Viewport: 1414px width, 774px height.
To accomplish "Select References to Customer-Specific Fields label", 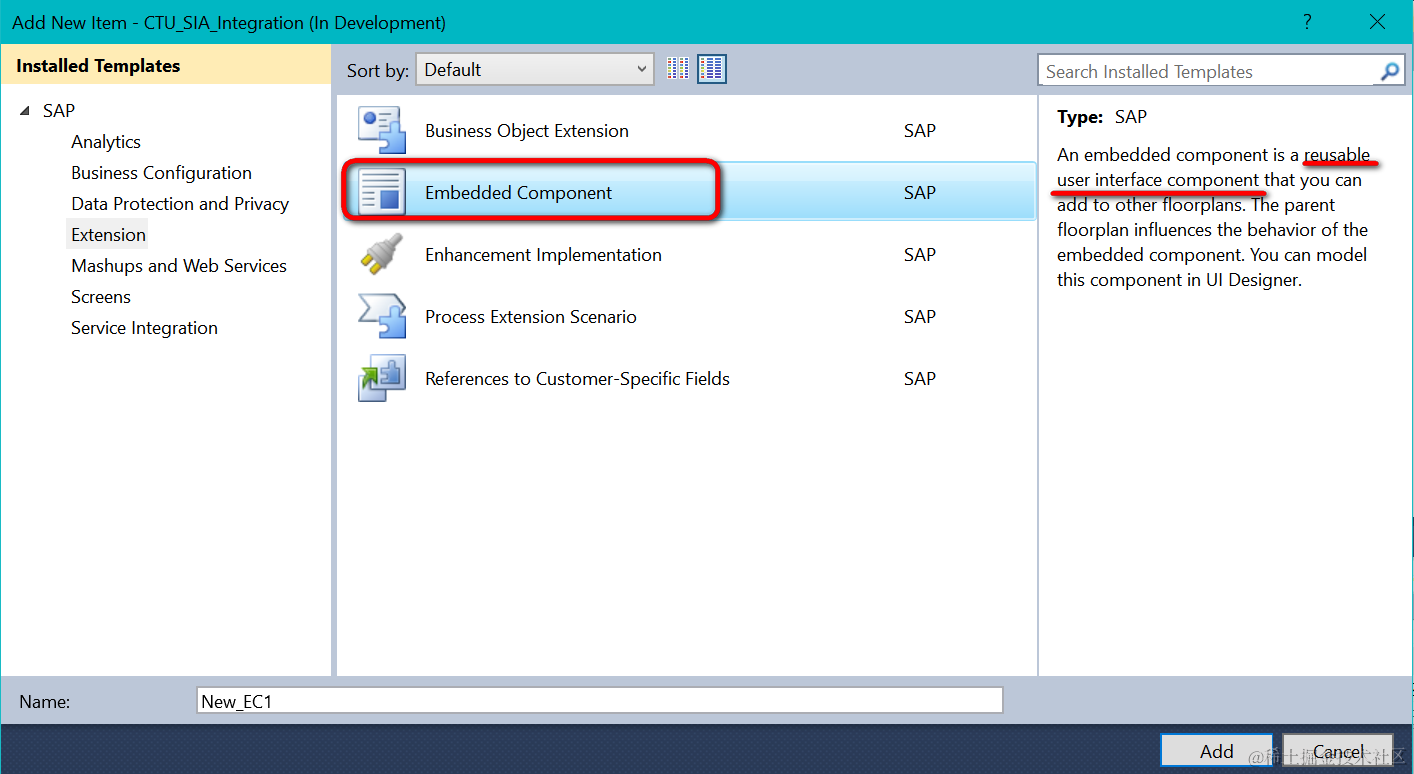I will 577,379.
